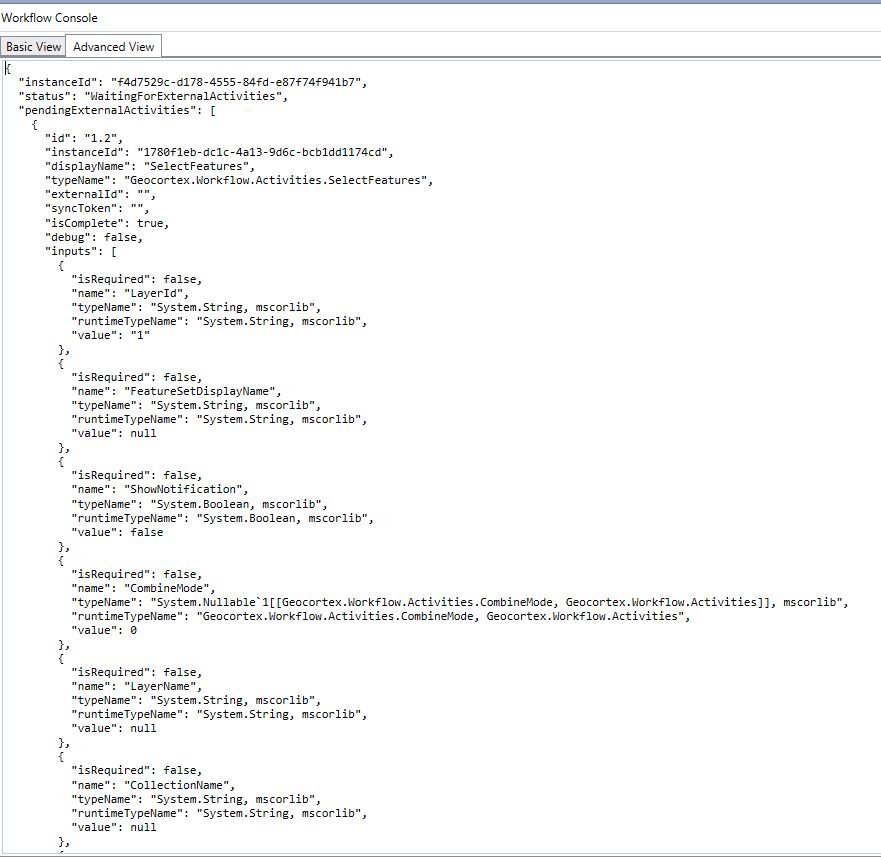Click the "externalId": "" line
This screenshot has height=857, width=881.
101,194
